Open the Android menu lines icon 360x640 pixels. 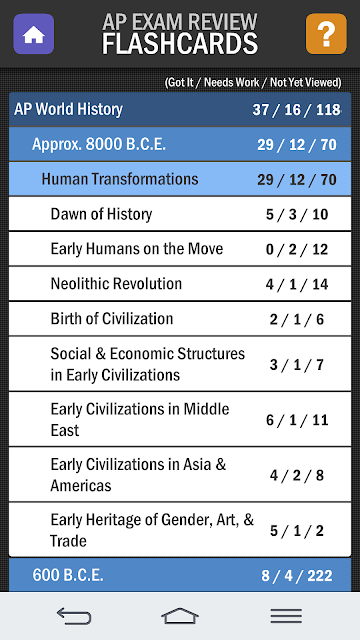(x=286, y=616)
